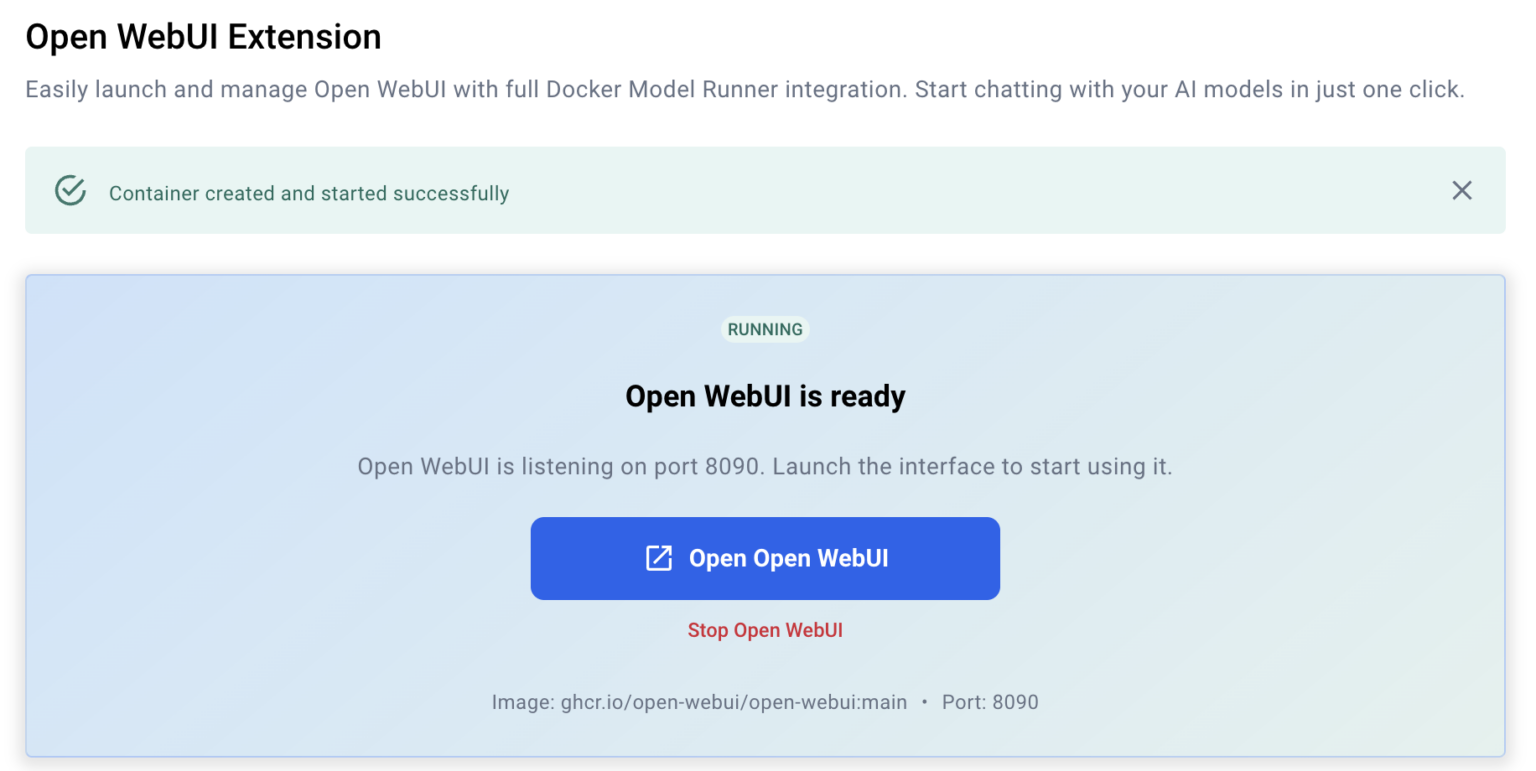Click the 'Open Open WebUI' button label text
This screenshot has height=771, width=1536.
tap(788, 558)
